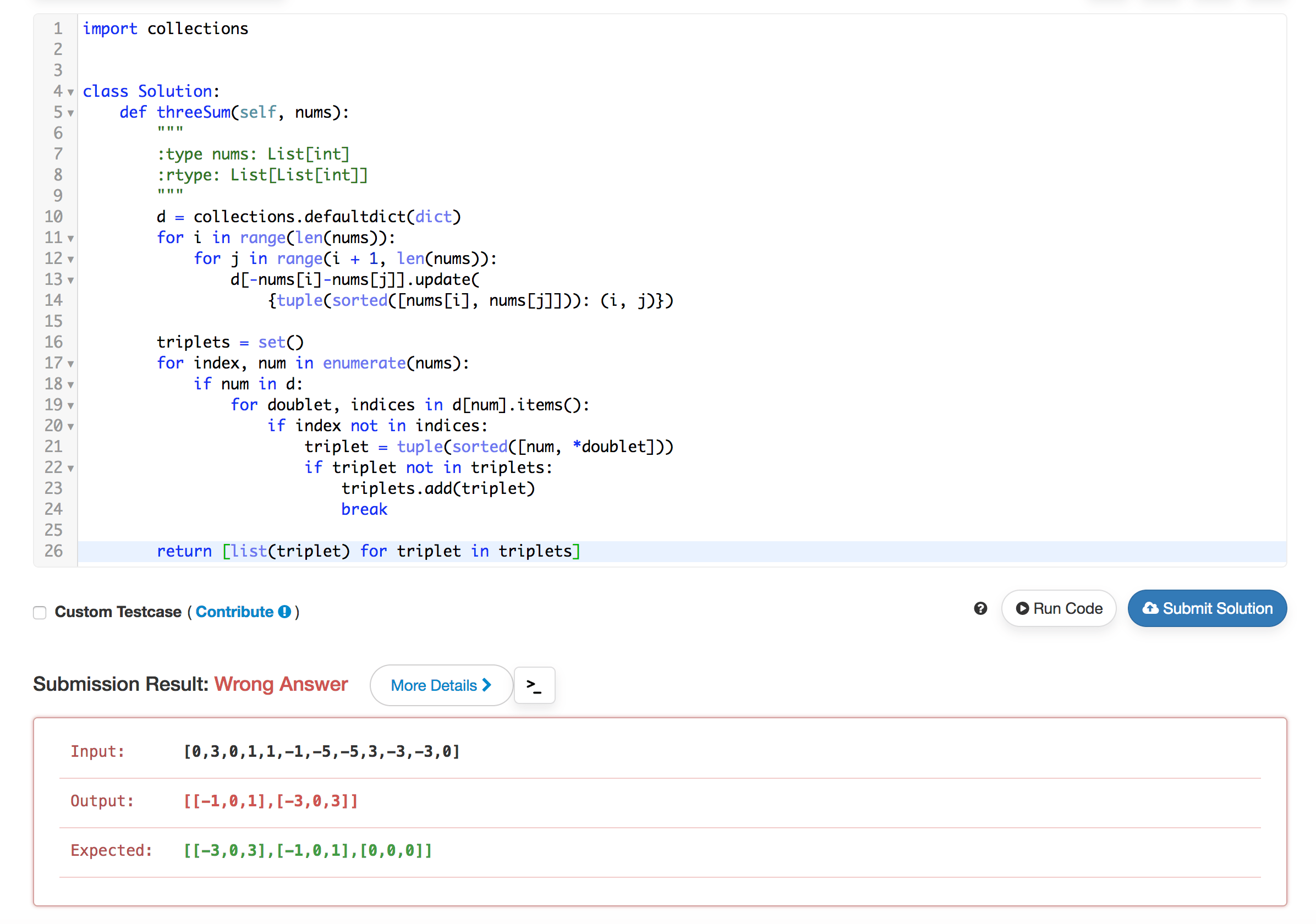Open More Details for the submission result

440,685
